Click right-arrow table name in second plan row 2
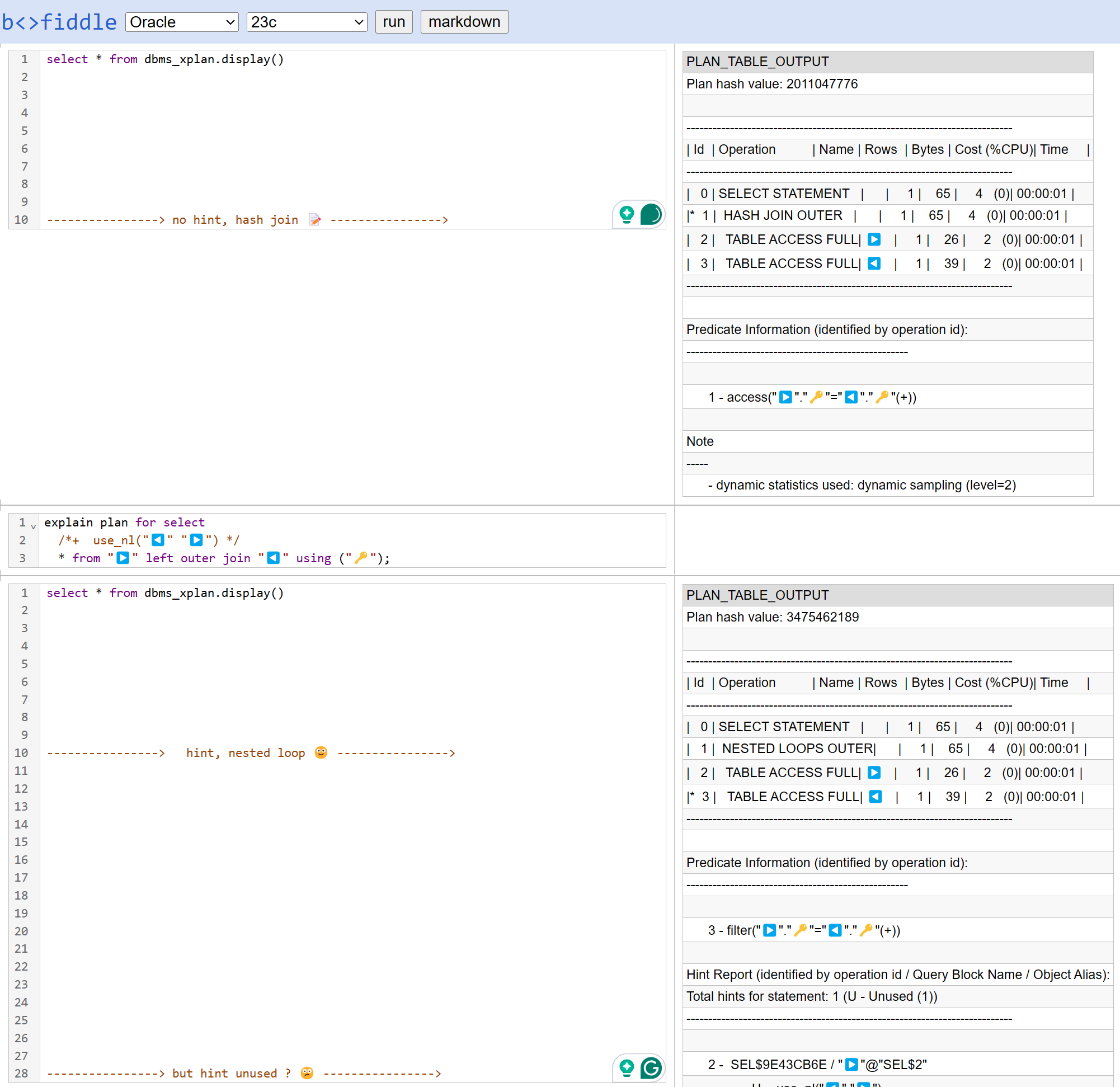The image size is (1120, 1087). tap(874, 772)
